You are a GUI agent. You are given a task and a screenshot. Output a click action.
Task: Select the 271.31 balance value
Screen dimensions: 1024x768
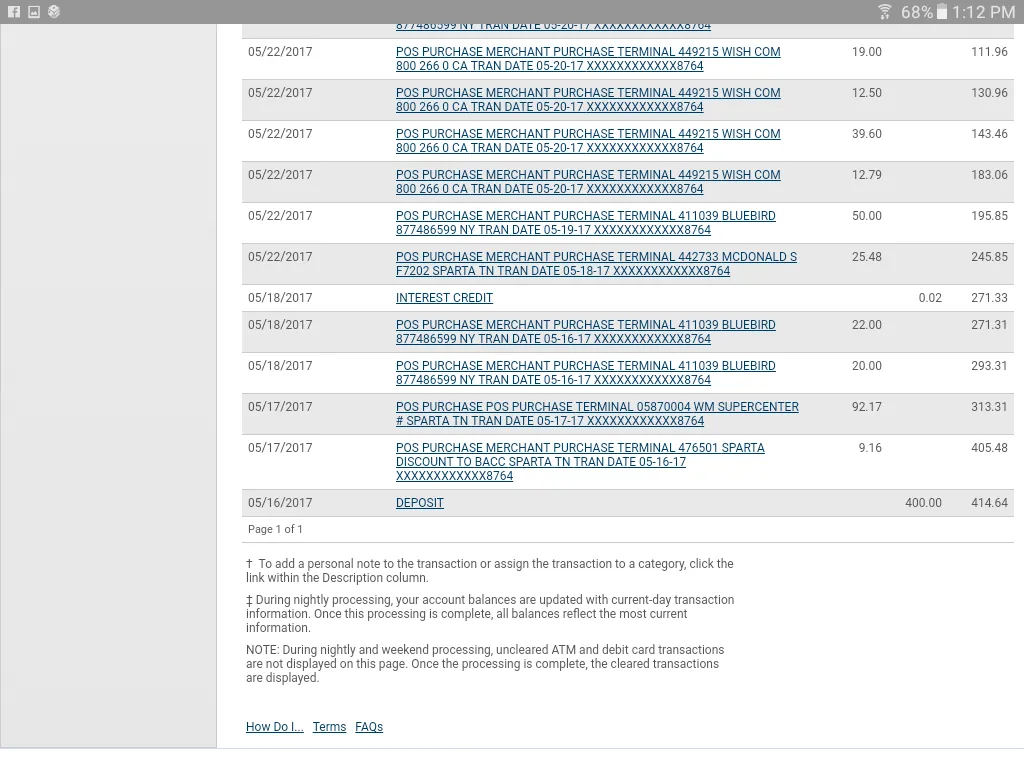[989, 325]
